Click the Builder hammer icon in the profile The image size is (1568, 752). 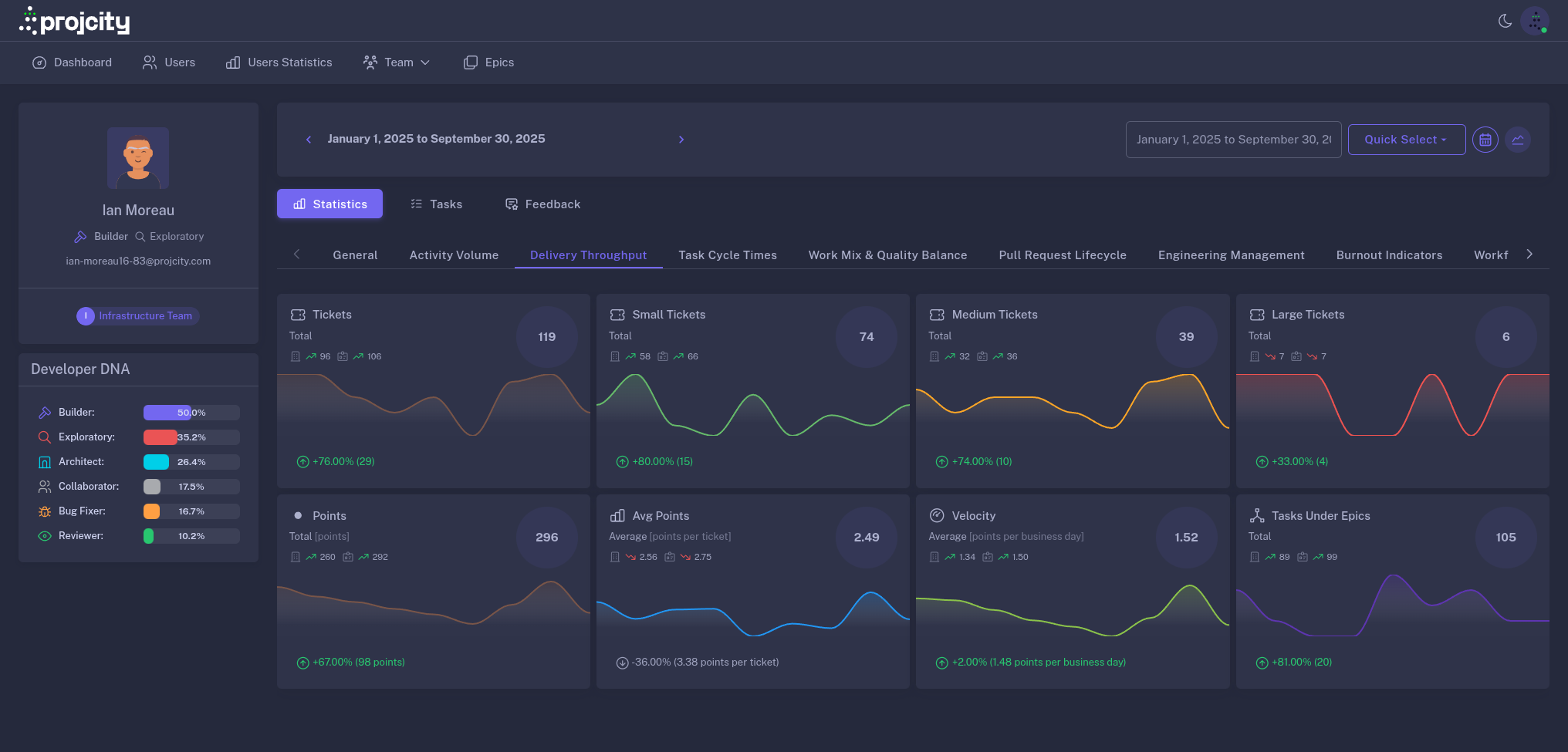pyautogui.click(x=80, y=236)
